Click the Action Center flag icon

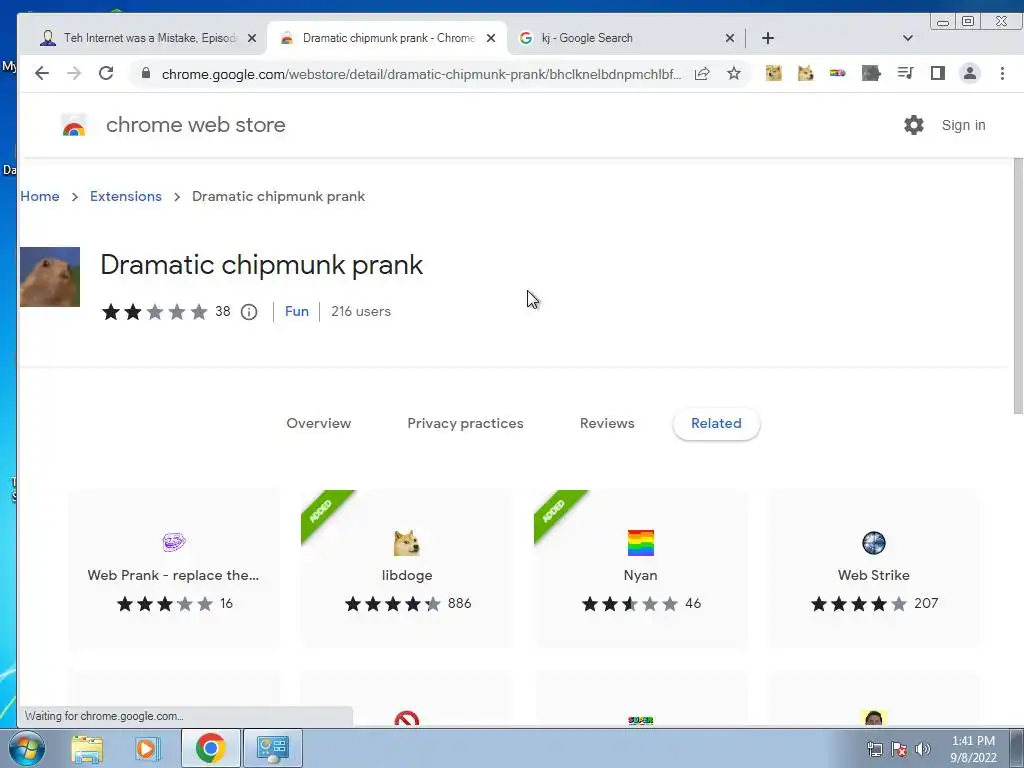[899, 749]
